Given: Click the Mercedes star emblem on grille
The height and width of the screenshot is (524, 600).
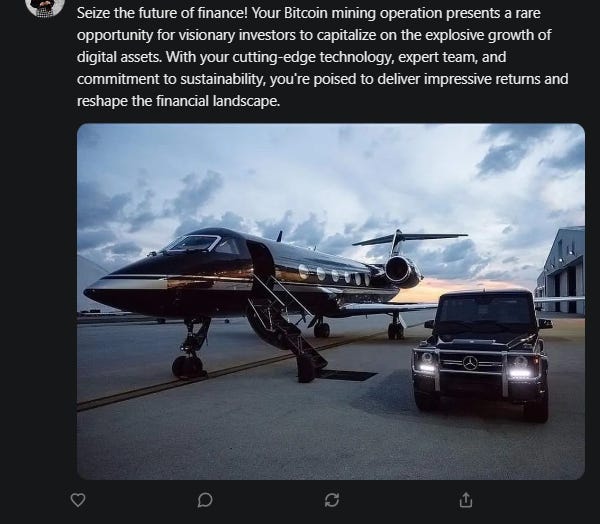Looking at the screenshot, I should [x=470, y=363].
